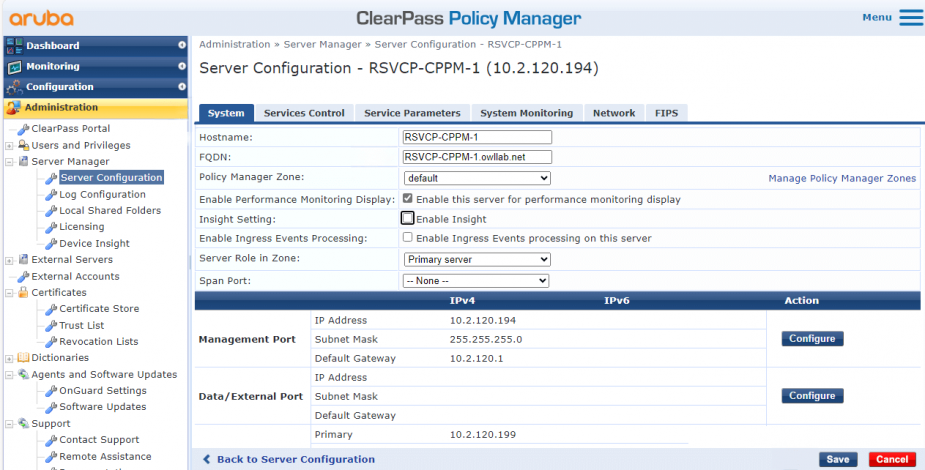Collapse the Support tree node
Viewport: 925px width, 470px height.
click(9, 424)
